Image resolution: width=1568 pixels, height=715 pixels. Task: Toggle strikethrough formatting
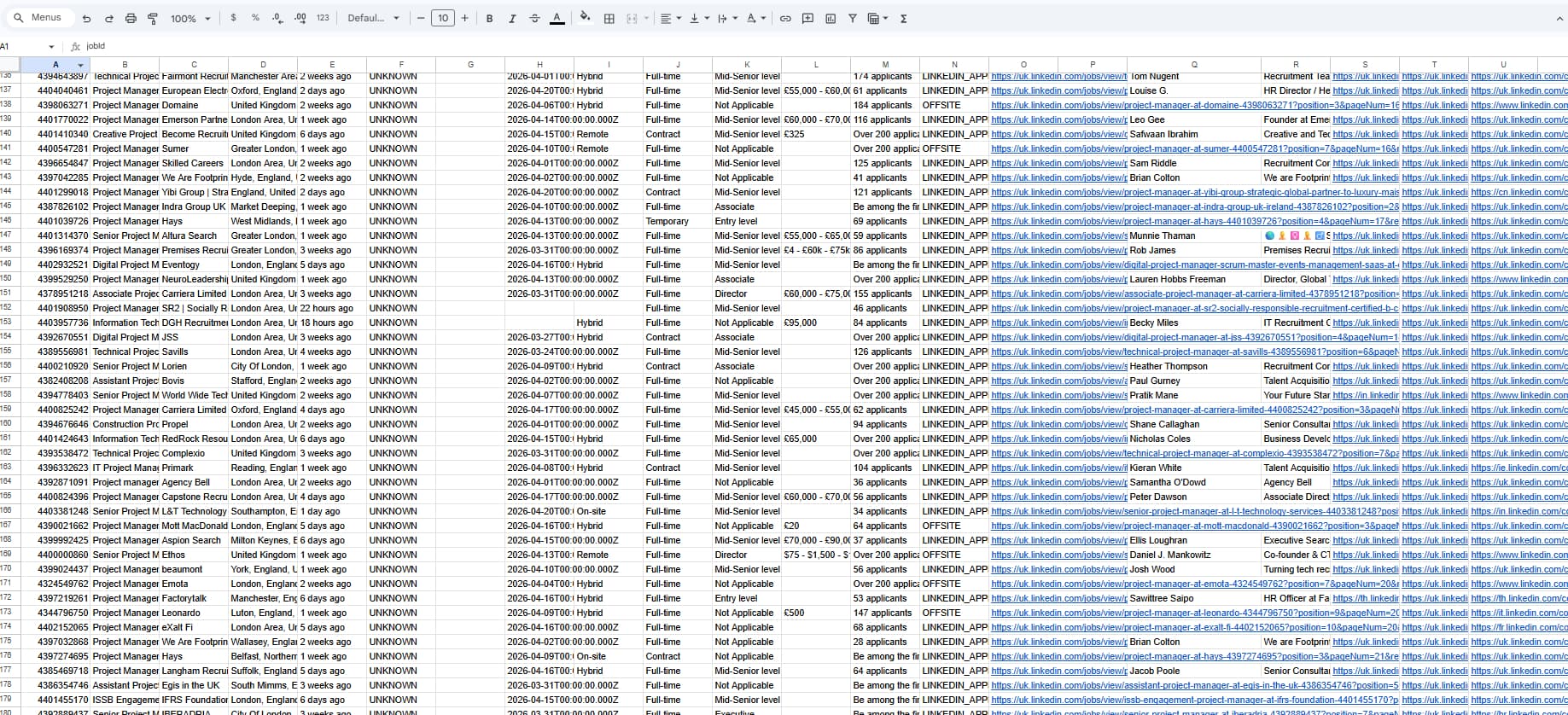click(534, 18)
